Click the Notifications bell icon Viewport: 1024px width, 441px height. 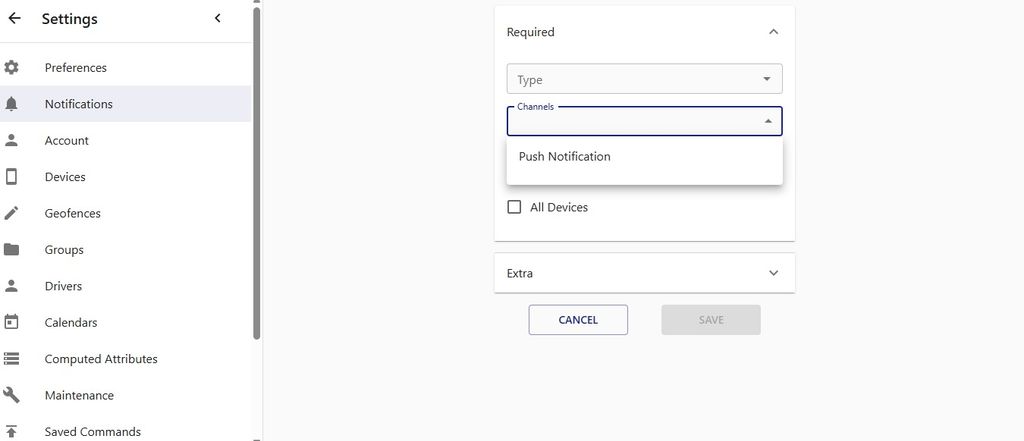click(x=12, y=104)
